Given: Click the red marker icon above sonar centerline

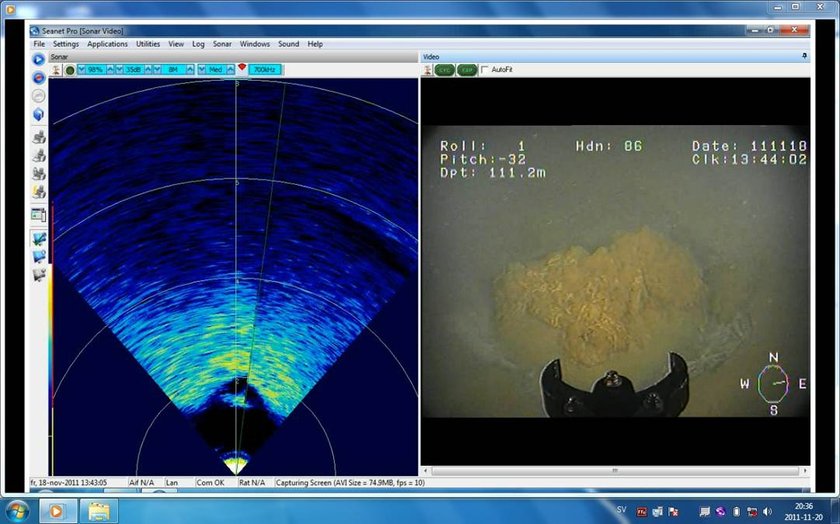Looking at the screenshot, I should point(242,68).
